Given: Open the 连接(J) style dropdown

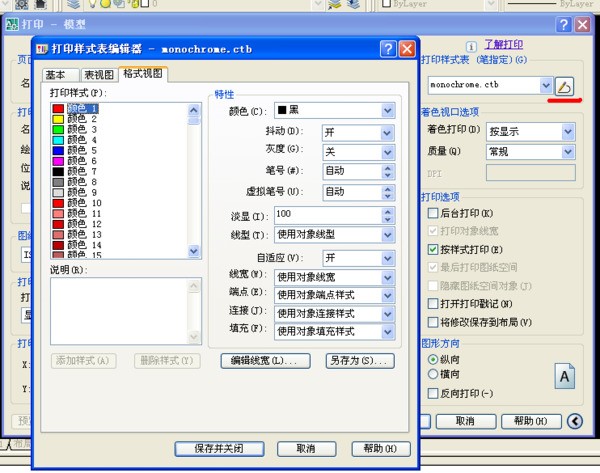Looking at the screenshot, I should click(334, 314).
